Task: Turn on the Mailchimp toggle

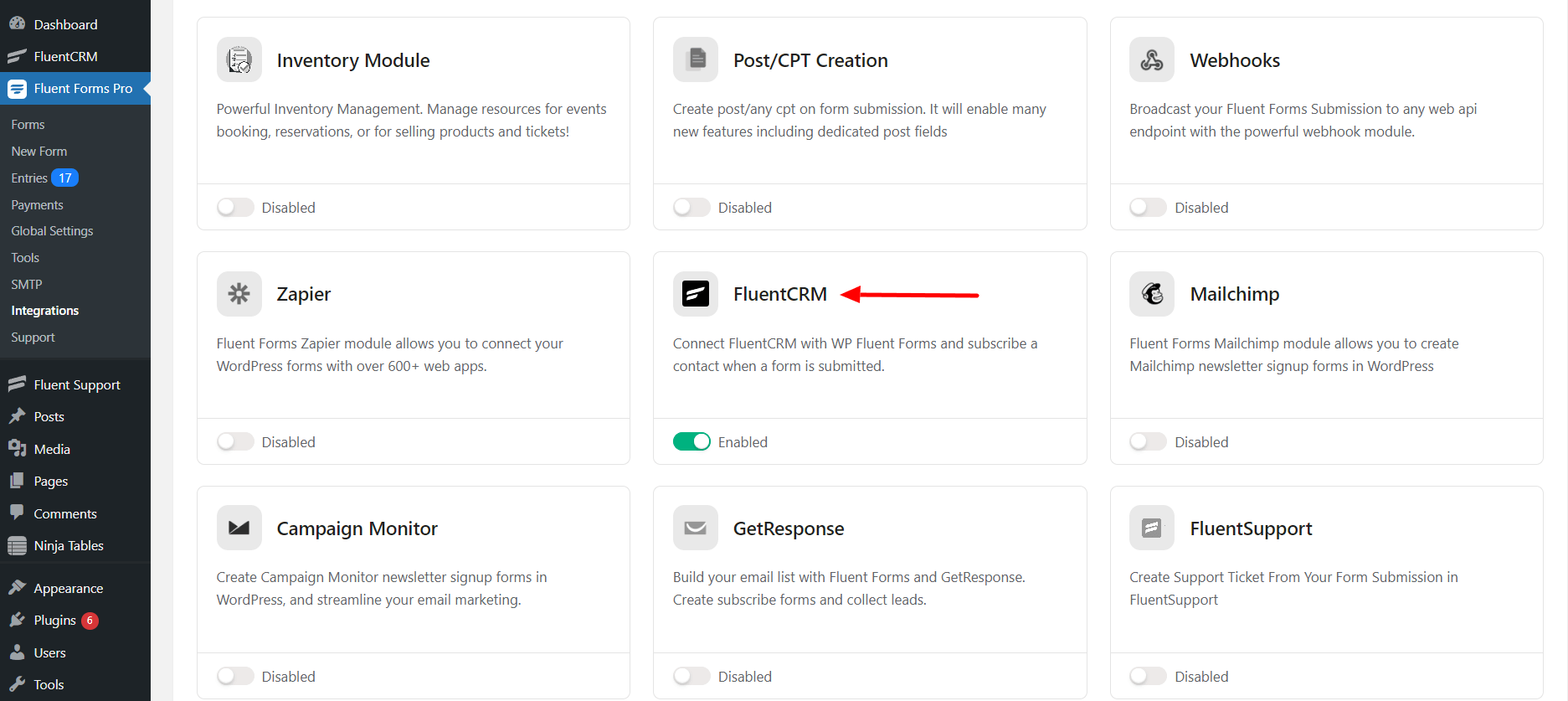Action: pyautogui.click(x=1148, y=441)
